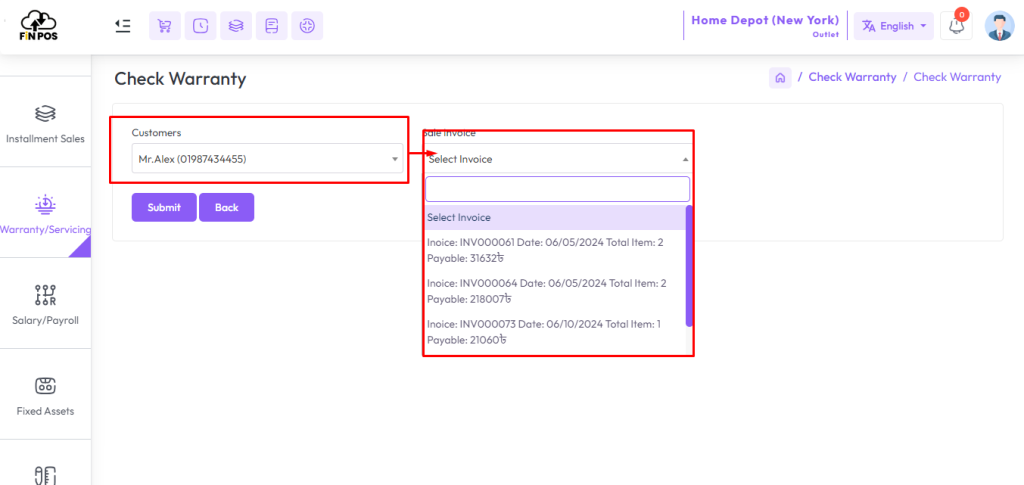Click the Salary/Payroll sidebar icon
Image resolution: width=1024 pixels, height=485 pixels.
point(45,295)
